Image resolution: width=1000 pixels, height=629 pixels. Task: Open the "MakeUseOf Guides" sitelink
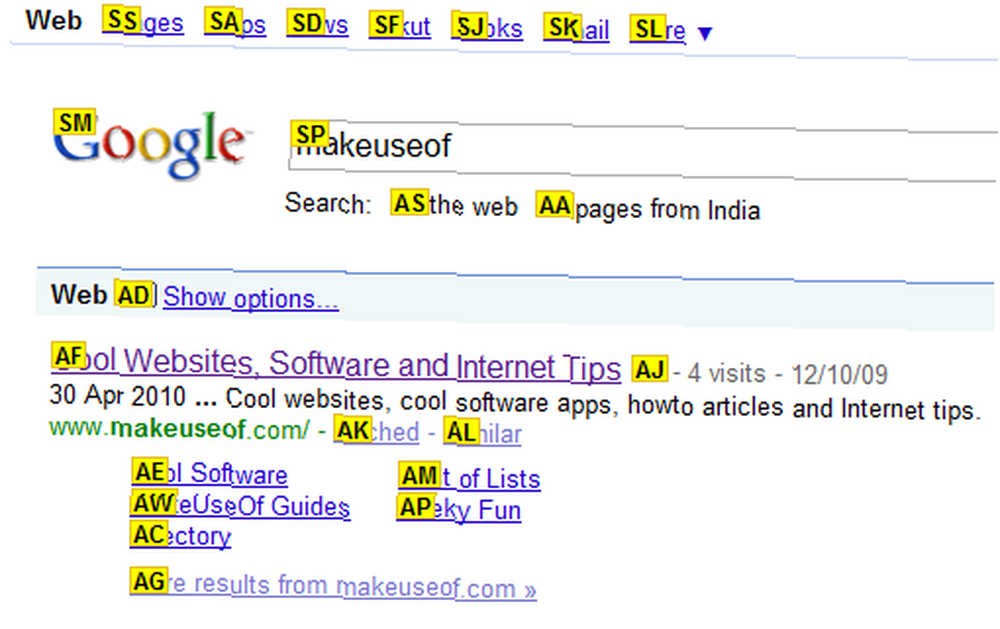[x=240, y=505]
